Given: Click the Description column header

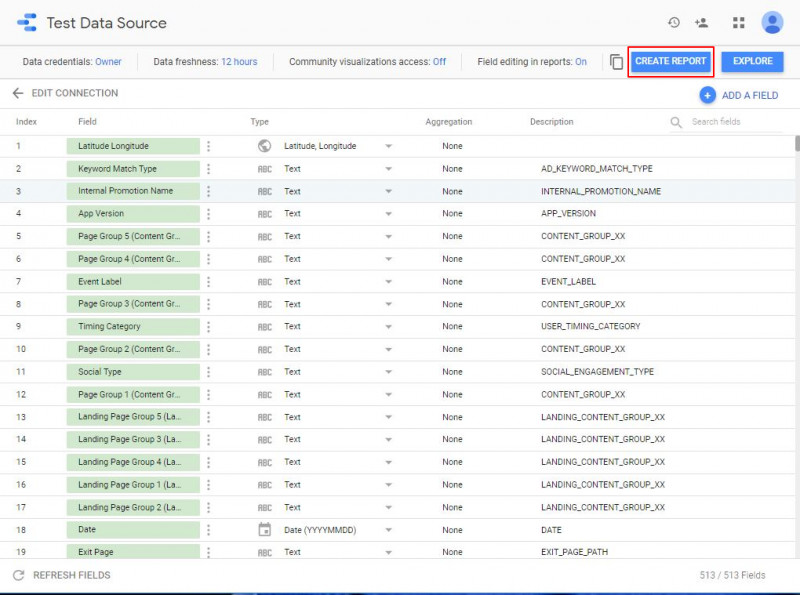Looking at the screenshot, I should [x=552, y=121].
